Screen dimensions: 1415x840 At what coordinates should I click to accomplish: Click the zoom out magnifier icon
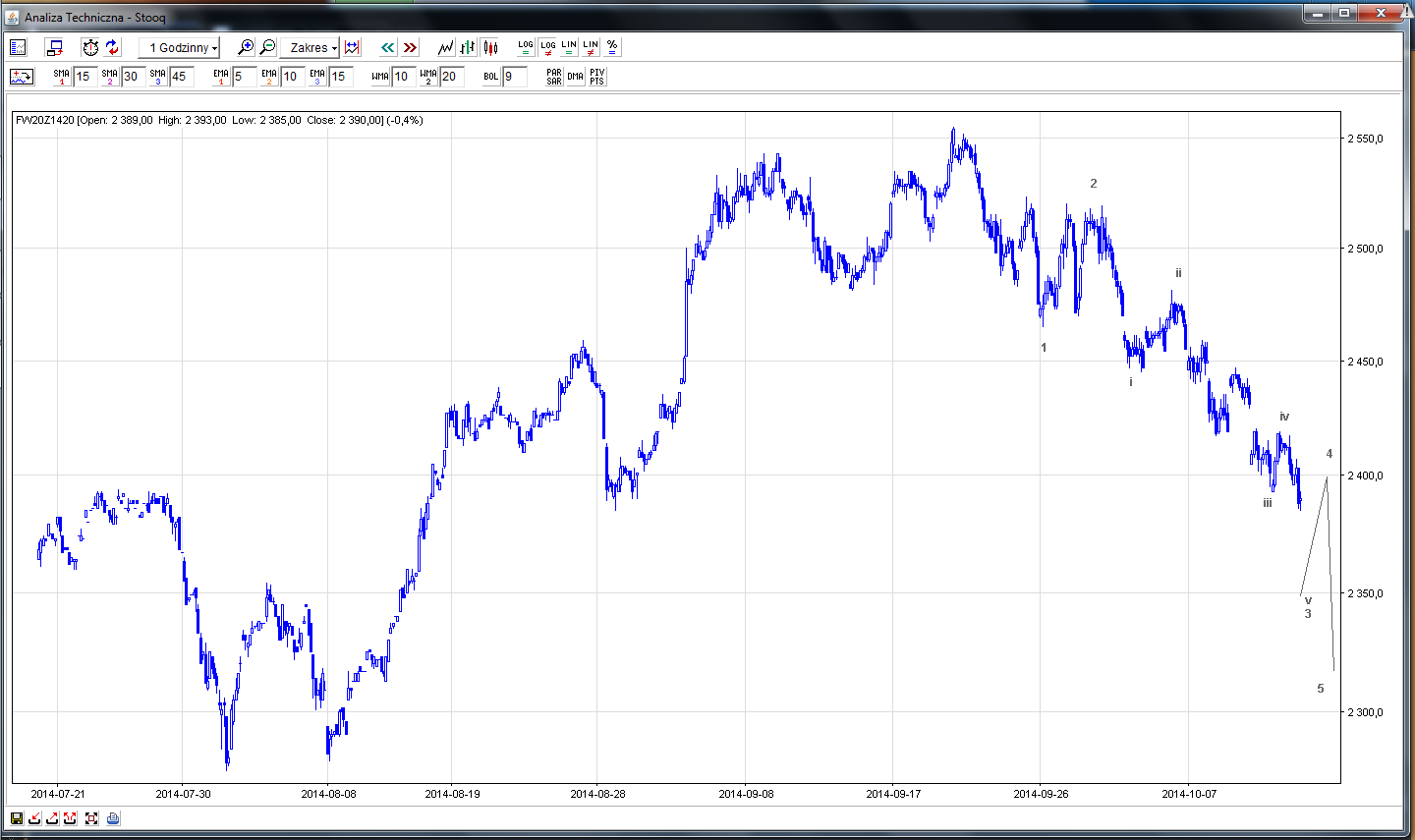[x=267, y=47]
